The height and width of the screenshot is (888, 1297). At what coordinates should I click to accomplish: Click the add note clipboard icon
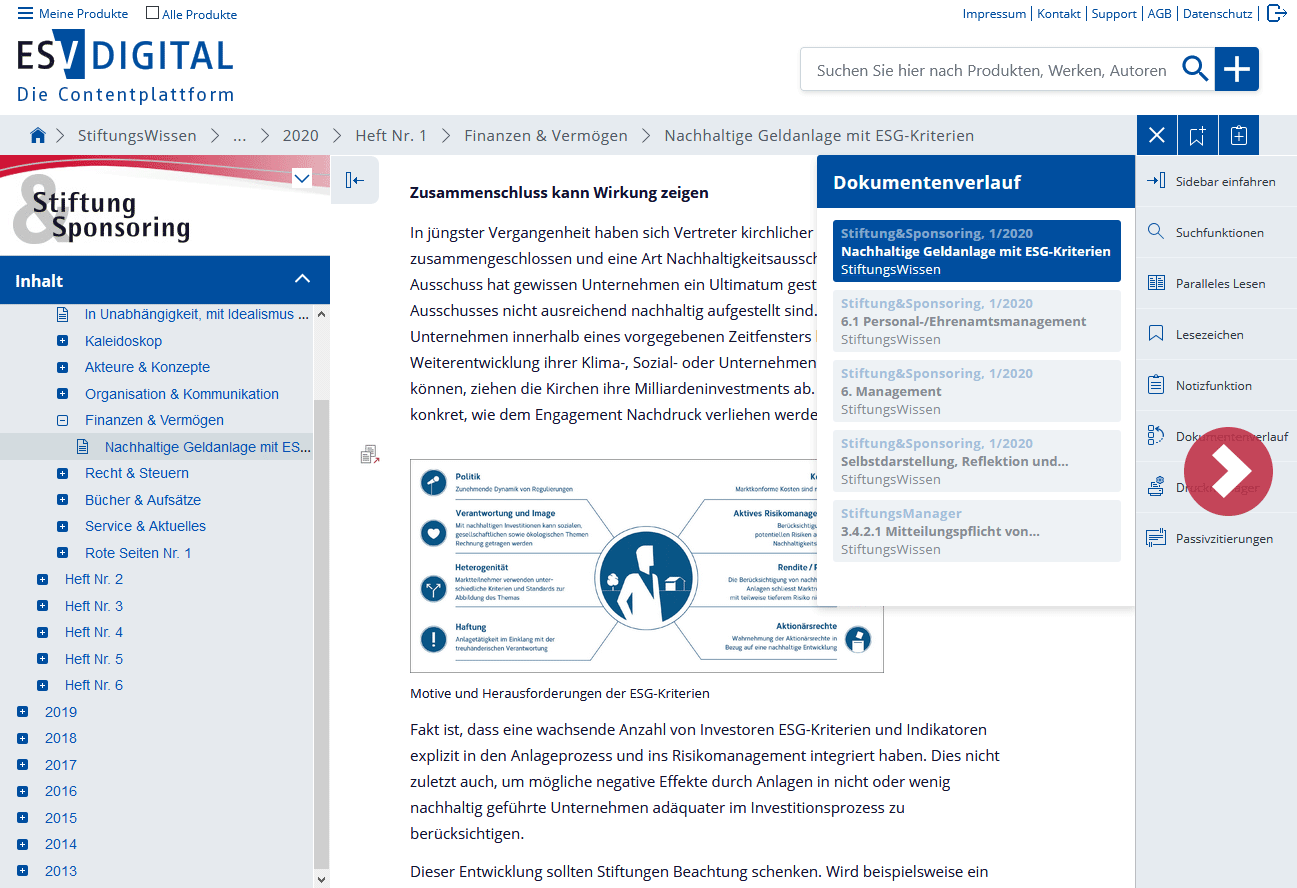1239,135
